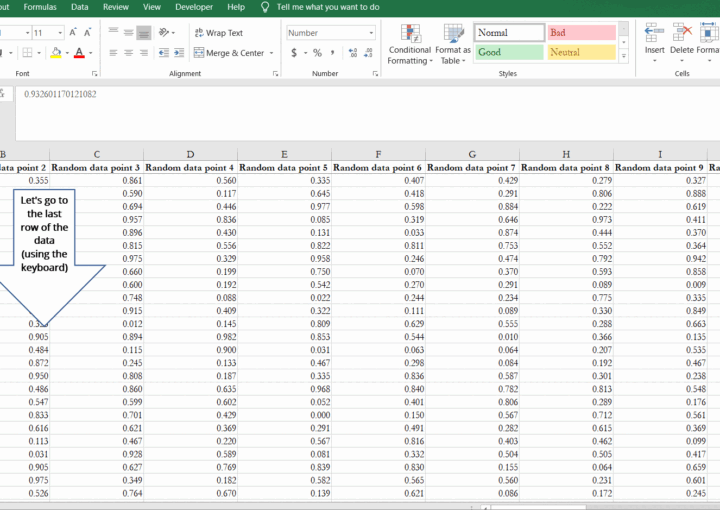Apply Percent Style number format
The image size is (720, 510).
click(x=317, y=53)
